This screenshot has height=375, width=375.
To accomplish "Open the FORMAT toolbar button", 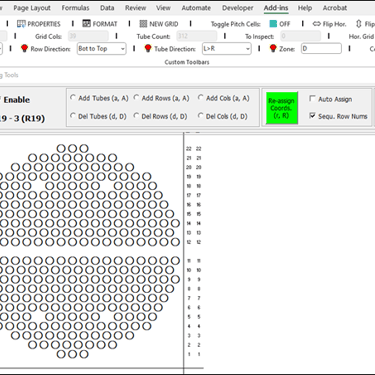I will [100, 24].
